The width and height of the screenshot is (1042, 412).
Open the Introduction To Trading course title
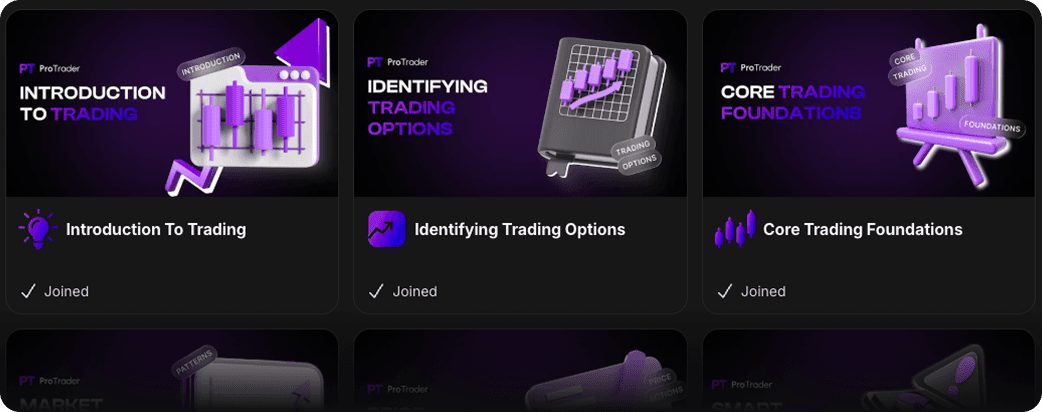(156, 229)
